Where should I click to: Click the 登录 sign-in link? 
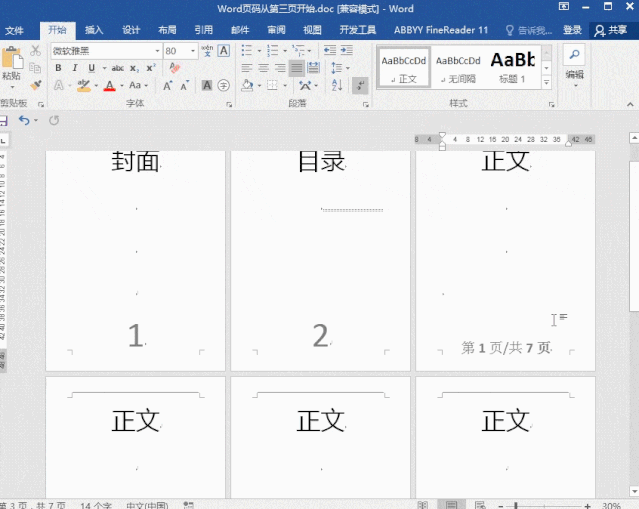572,30
